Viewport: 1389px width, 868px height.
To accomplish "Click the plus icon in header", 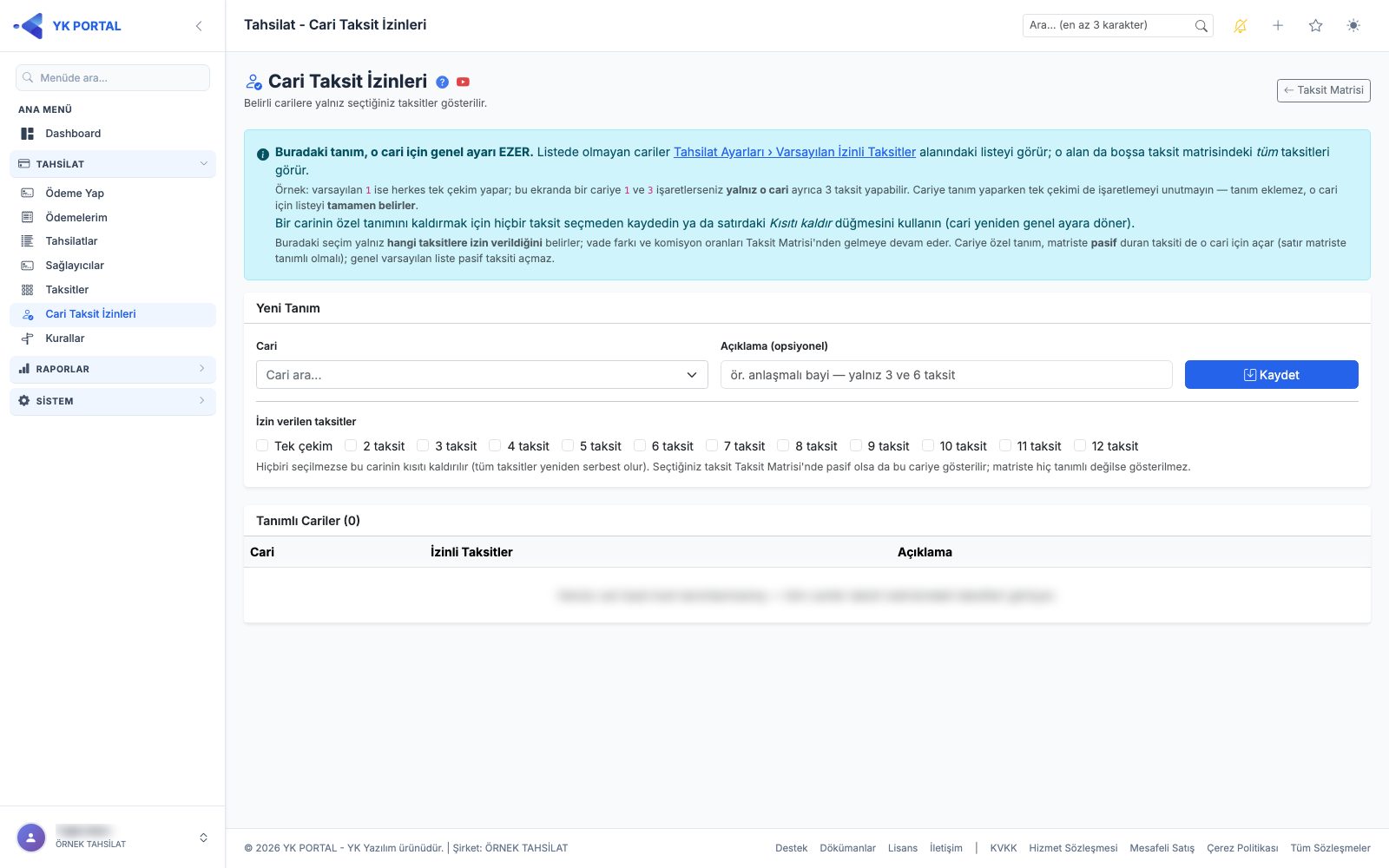I will point(1278,26).
